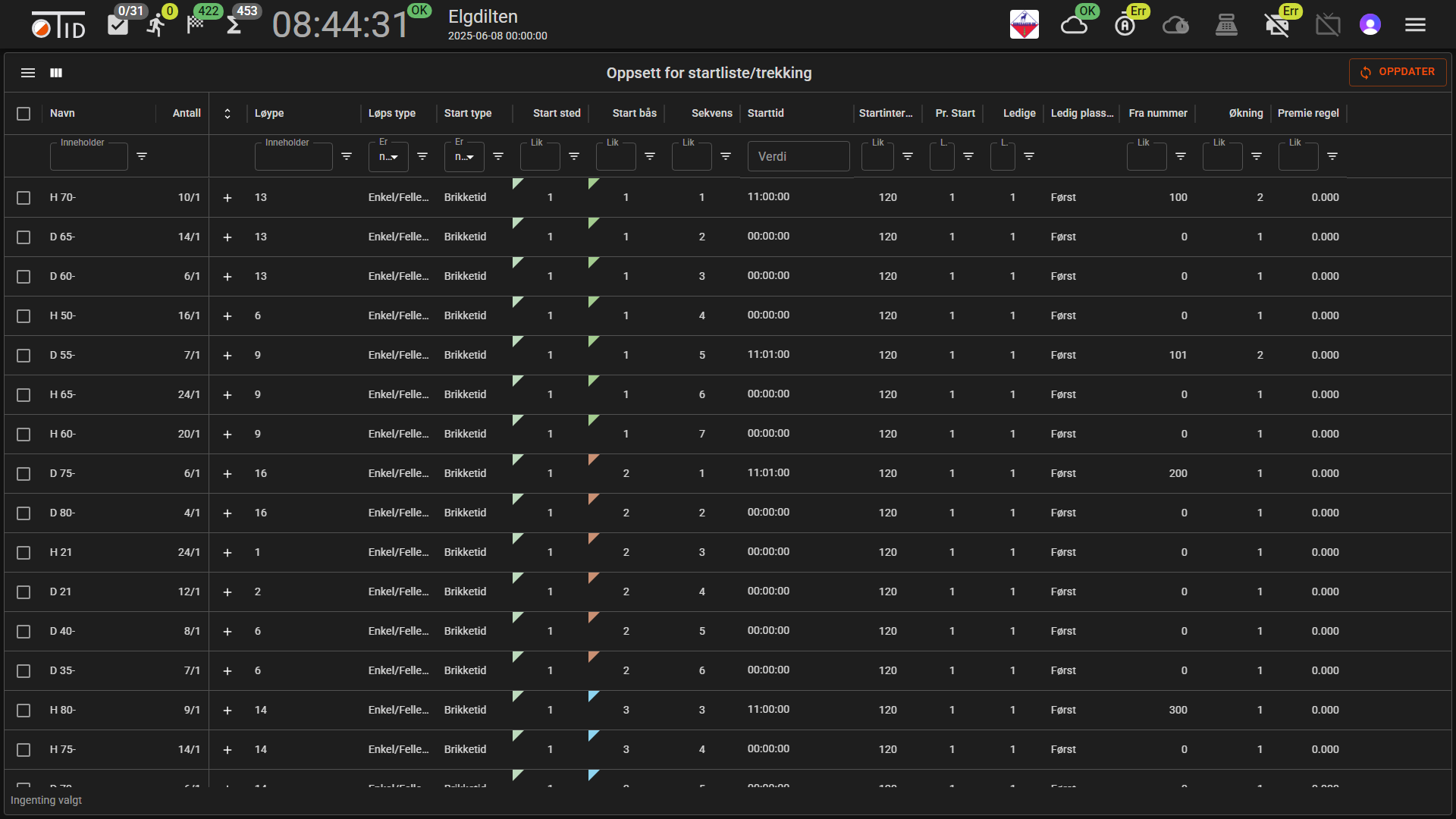Click the Navn filter input field
1456x819 pixels.
pos(89,157)
